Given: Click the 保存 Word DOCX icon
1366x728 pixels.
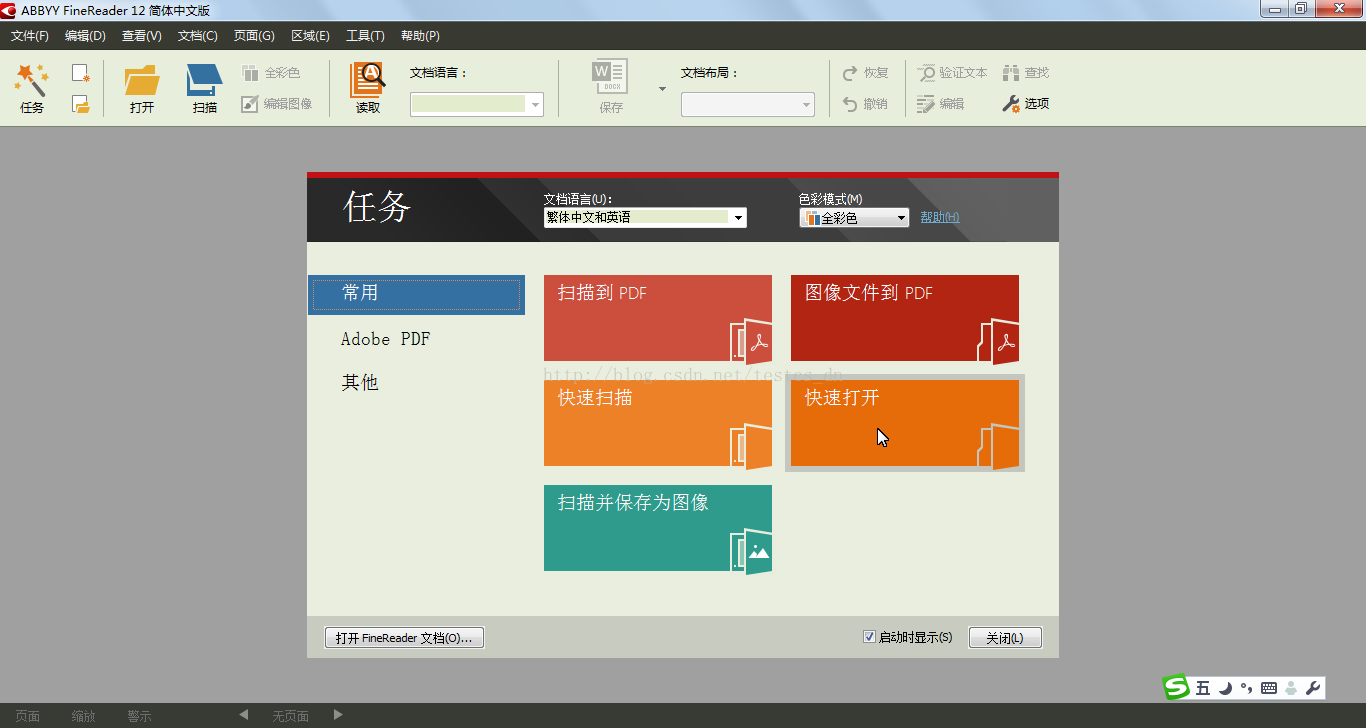Looking at the screenshot, I should coord(611,78).
